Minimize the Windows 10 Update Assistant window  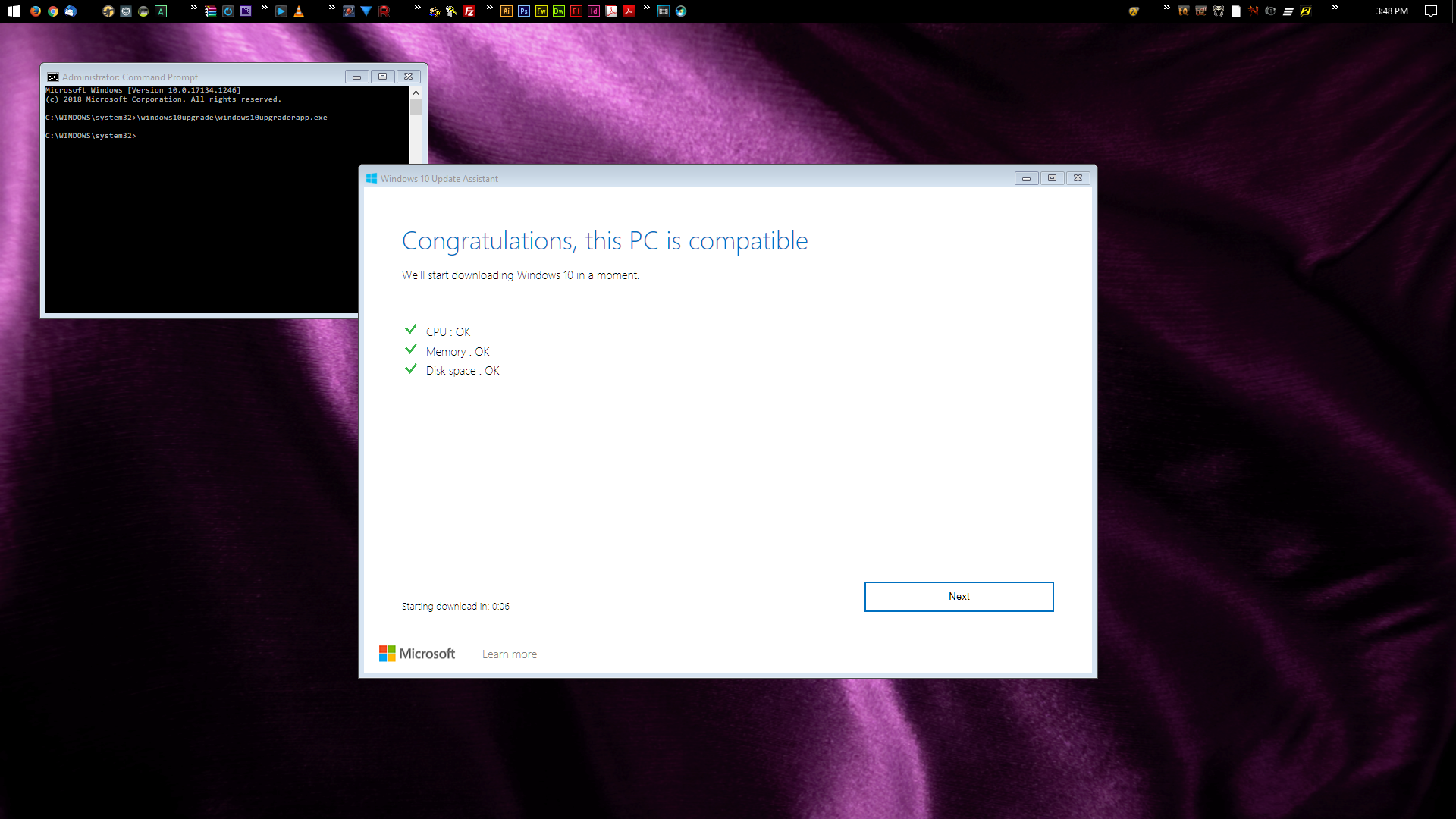1026,178
